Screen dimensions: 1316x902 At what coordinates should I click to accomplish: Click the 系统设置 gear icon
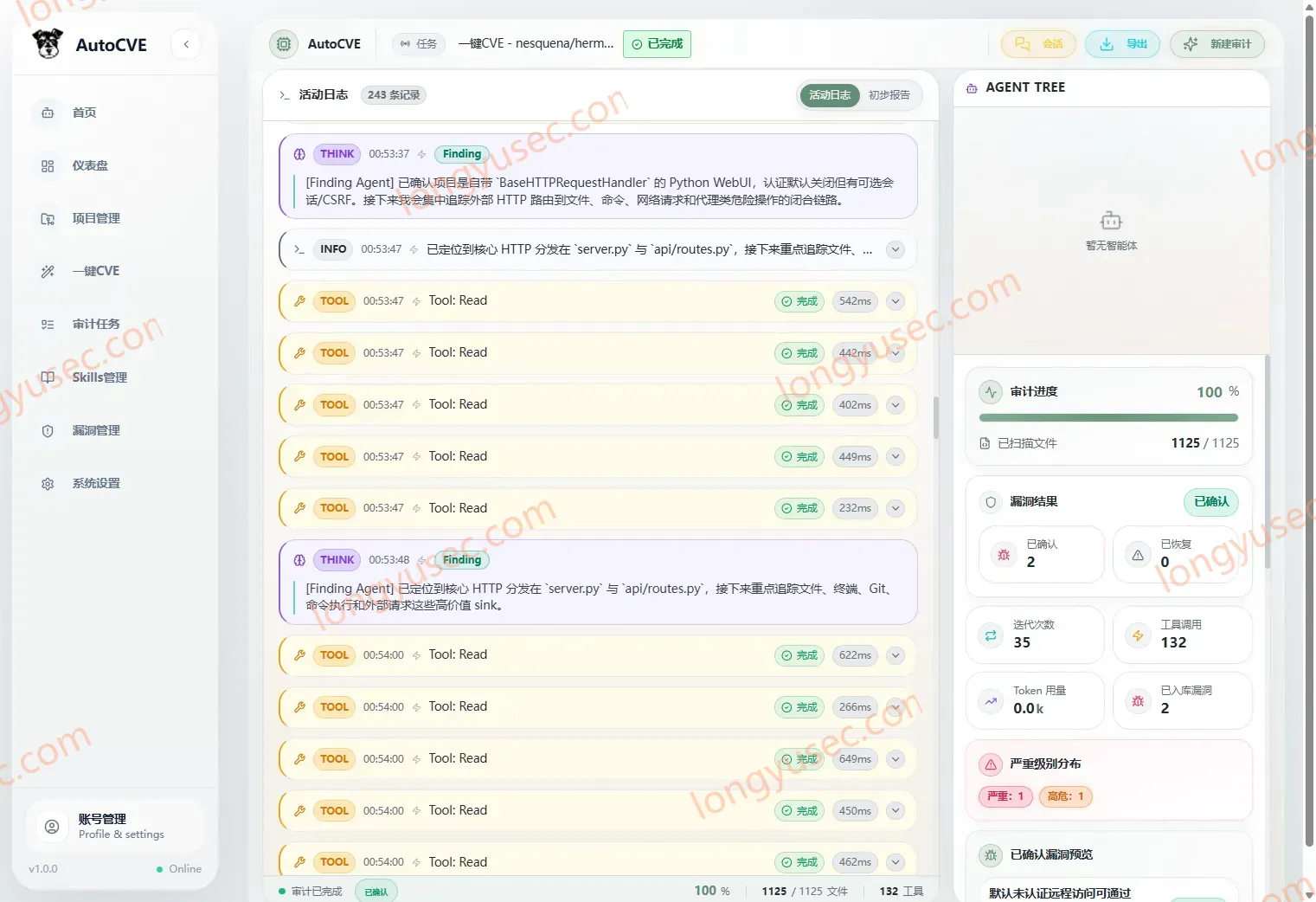tap(48, 483)
